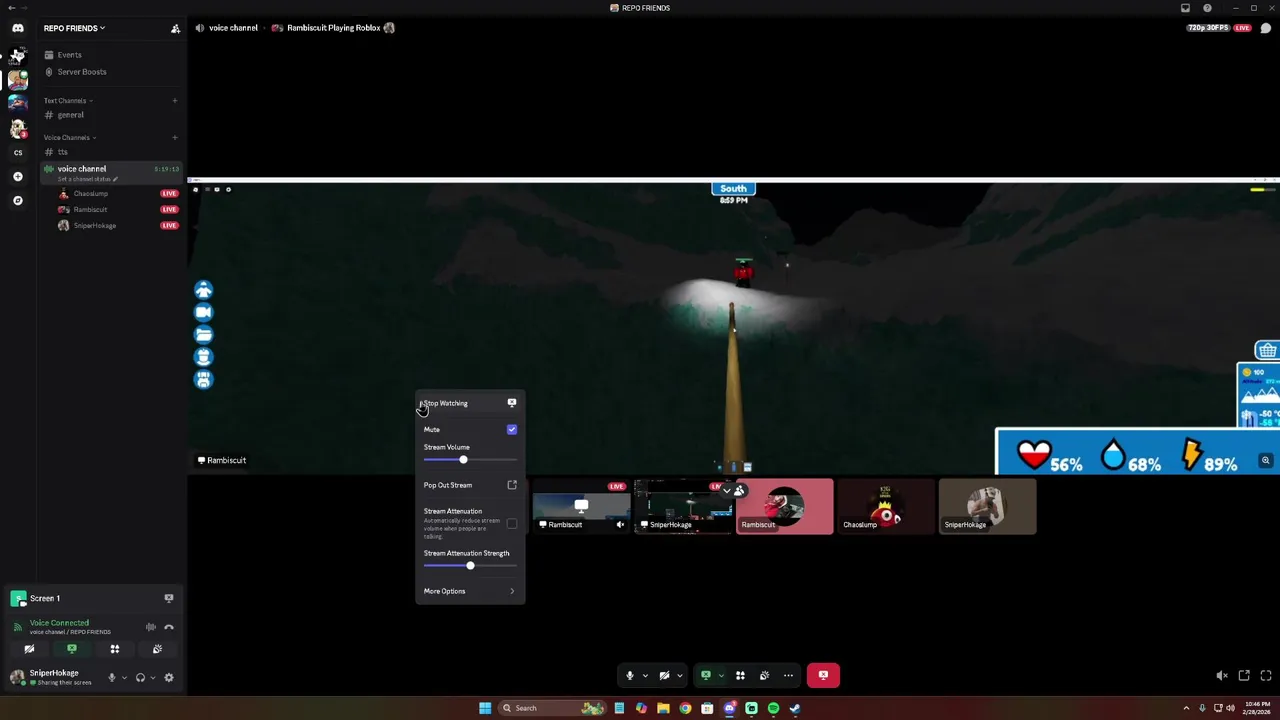Open Discord direct messages home icon

click(x=18, y=28)
